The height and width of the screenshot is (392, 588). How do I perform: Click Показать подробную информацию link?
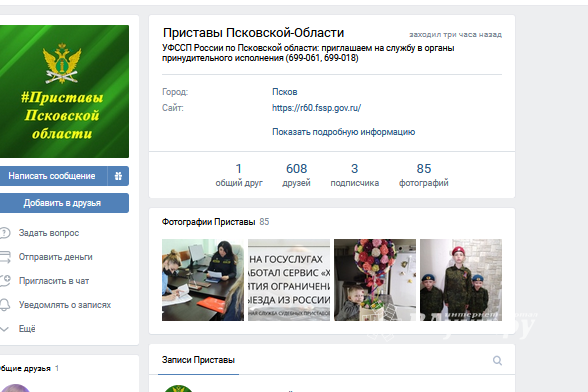[344, 132]
